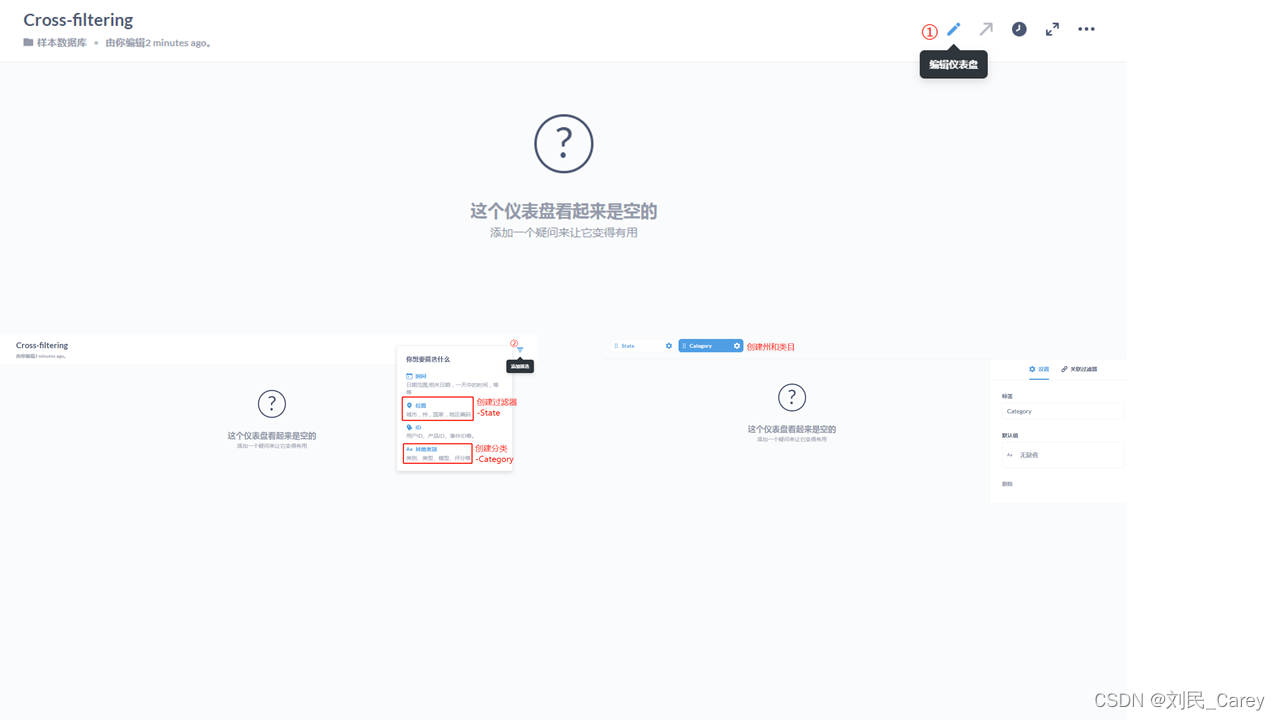Select the 位置 location filter option

[438, 409]
